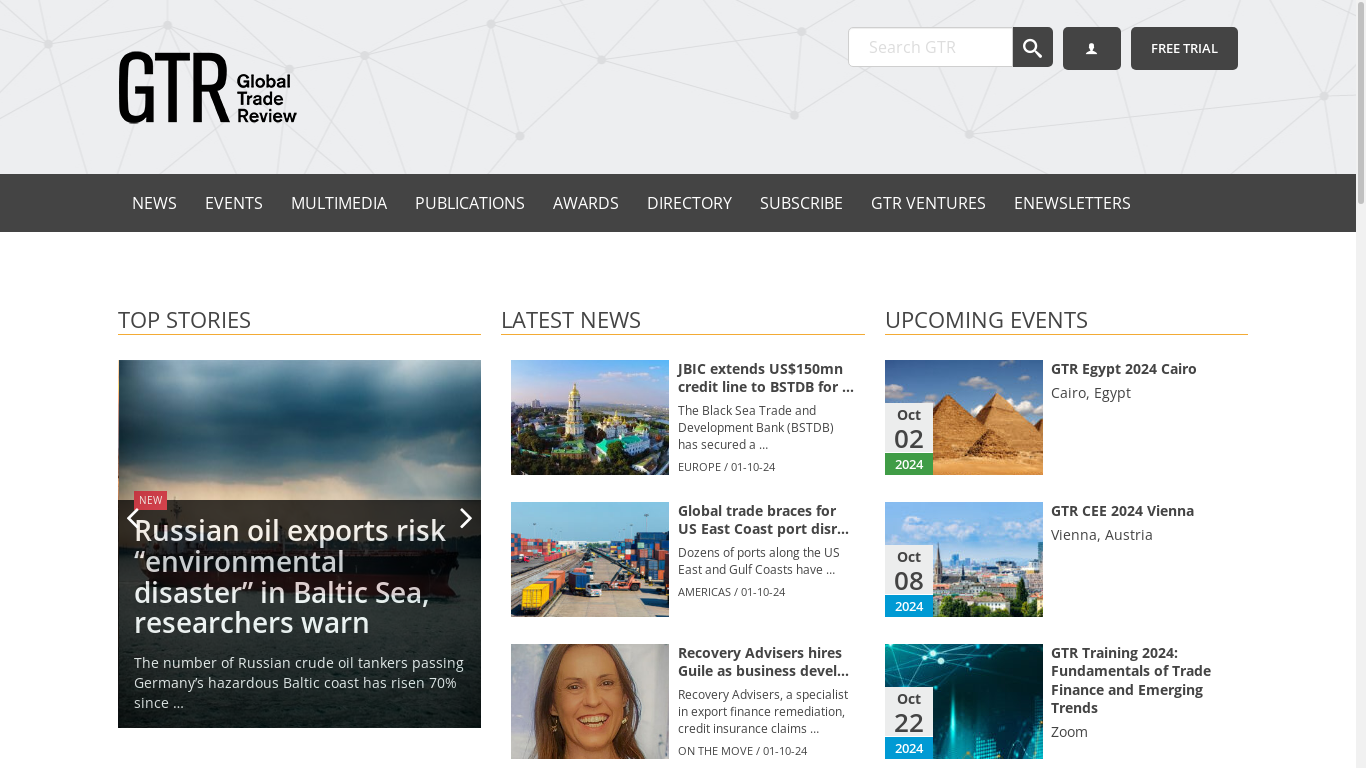Click the search magnifier icon

click(1032, 47)
